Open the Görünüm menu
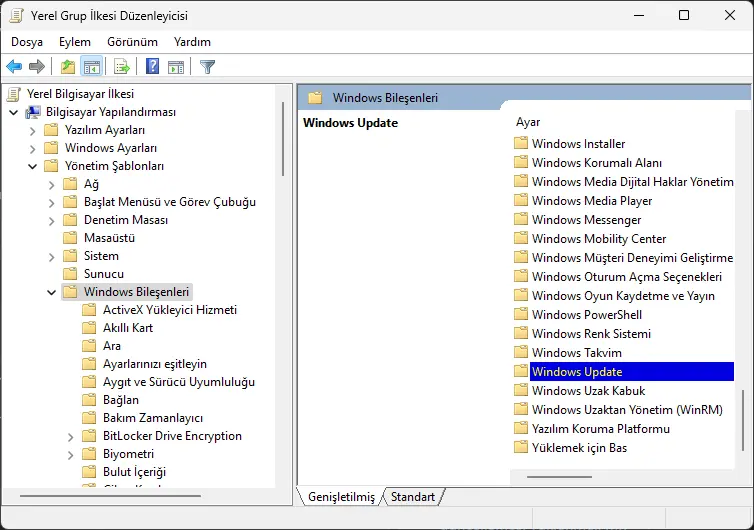Screen dimensions: 754x530 click(132, 42)
